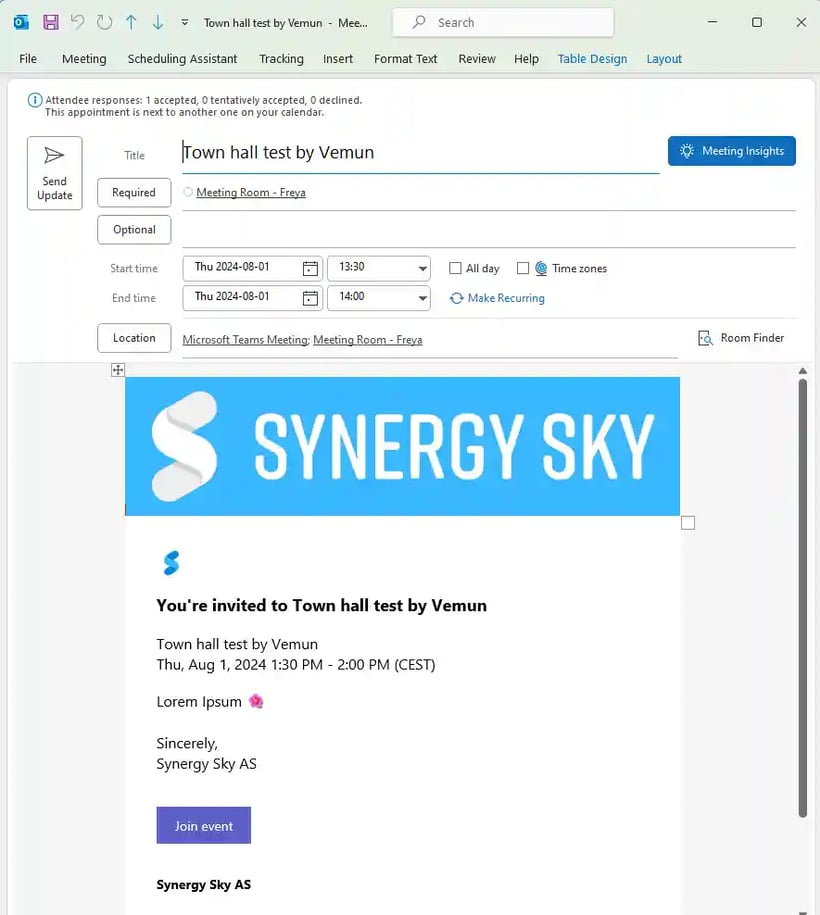
Task: Go to previous item with up arrow
Action: (131, 23)
